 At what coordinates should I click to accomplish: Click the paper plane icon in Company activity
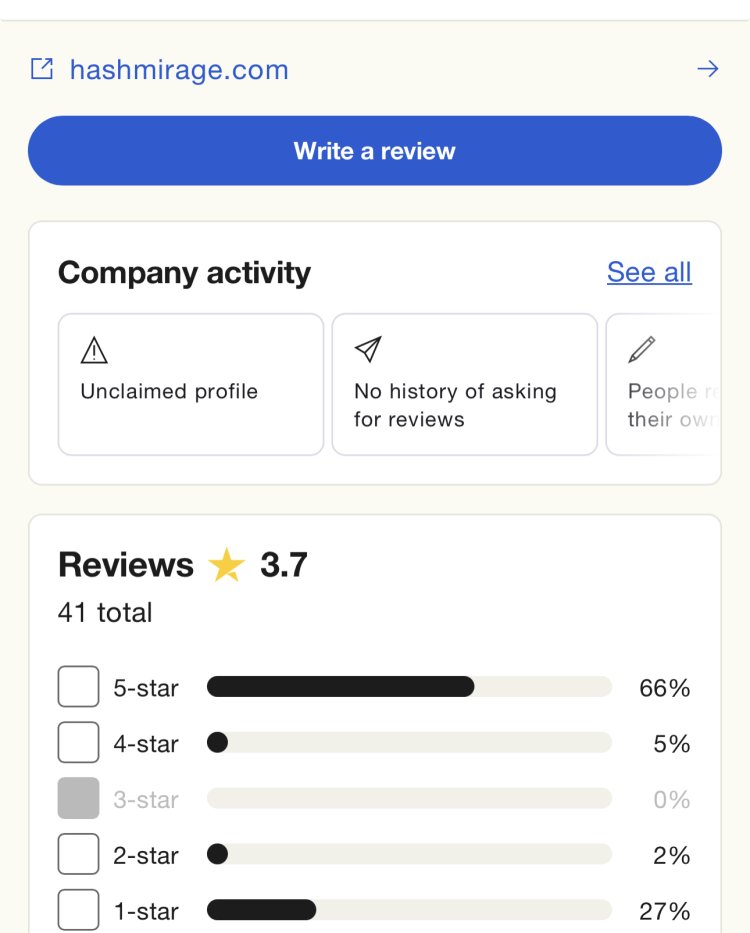[x=368, y=349]
